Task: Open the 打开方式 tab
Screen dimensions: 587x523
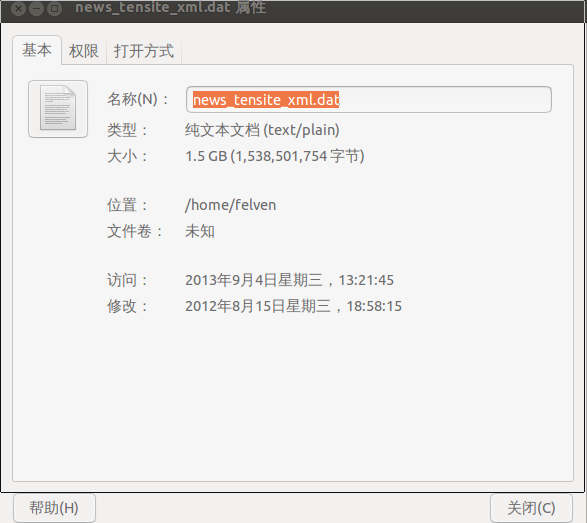Action: click(144, 51)
